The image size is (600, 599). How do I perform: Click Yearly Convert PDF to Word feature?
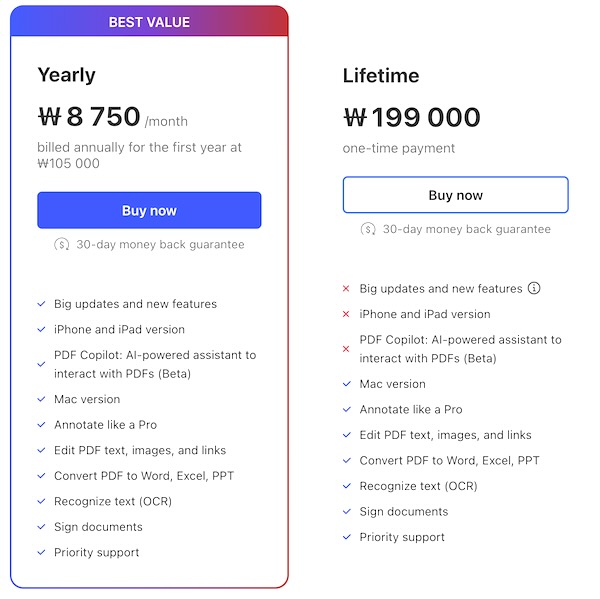coord(144,476)
